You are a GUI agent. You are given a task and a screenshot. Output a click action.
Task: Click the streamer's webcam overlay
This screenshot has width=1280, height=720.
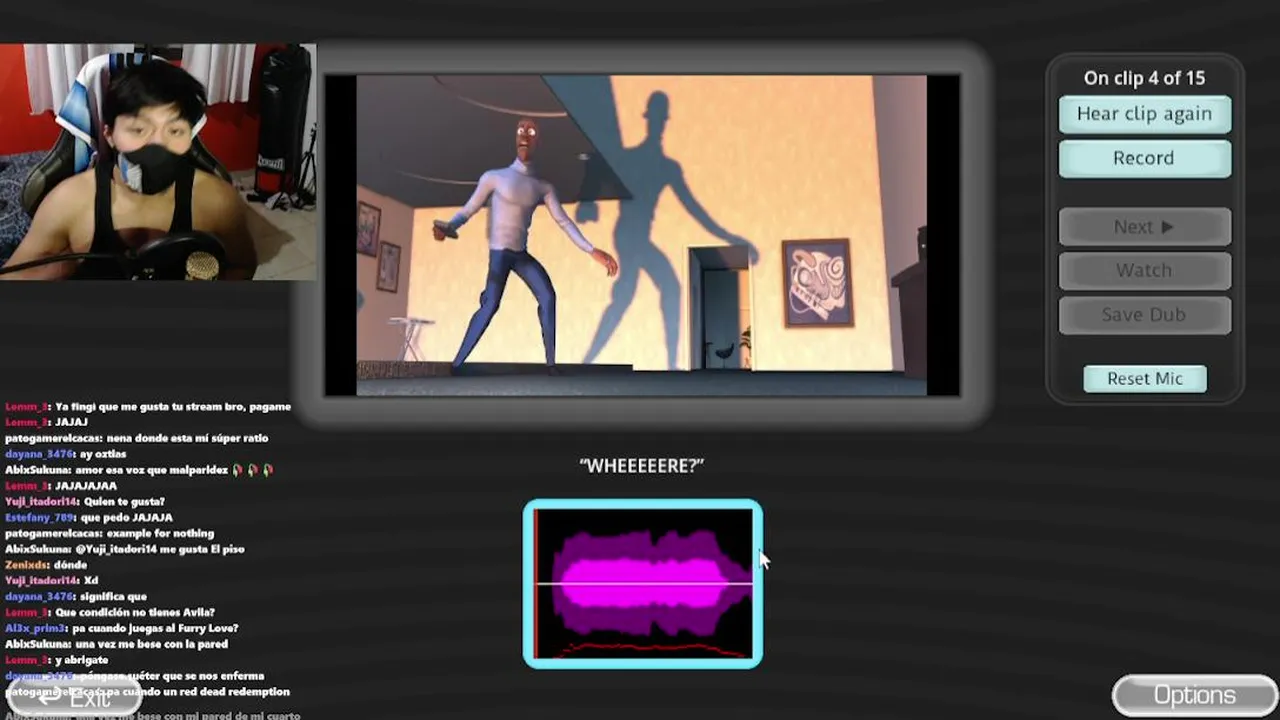tap(158, 161)
